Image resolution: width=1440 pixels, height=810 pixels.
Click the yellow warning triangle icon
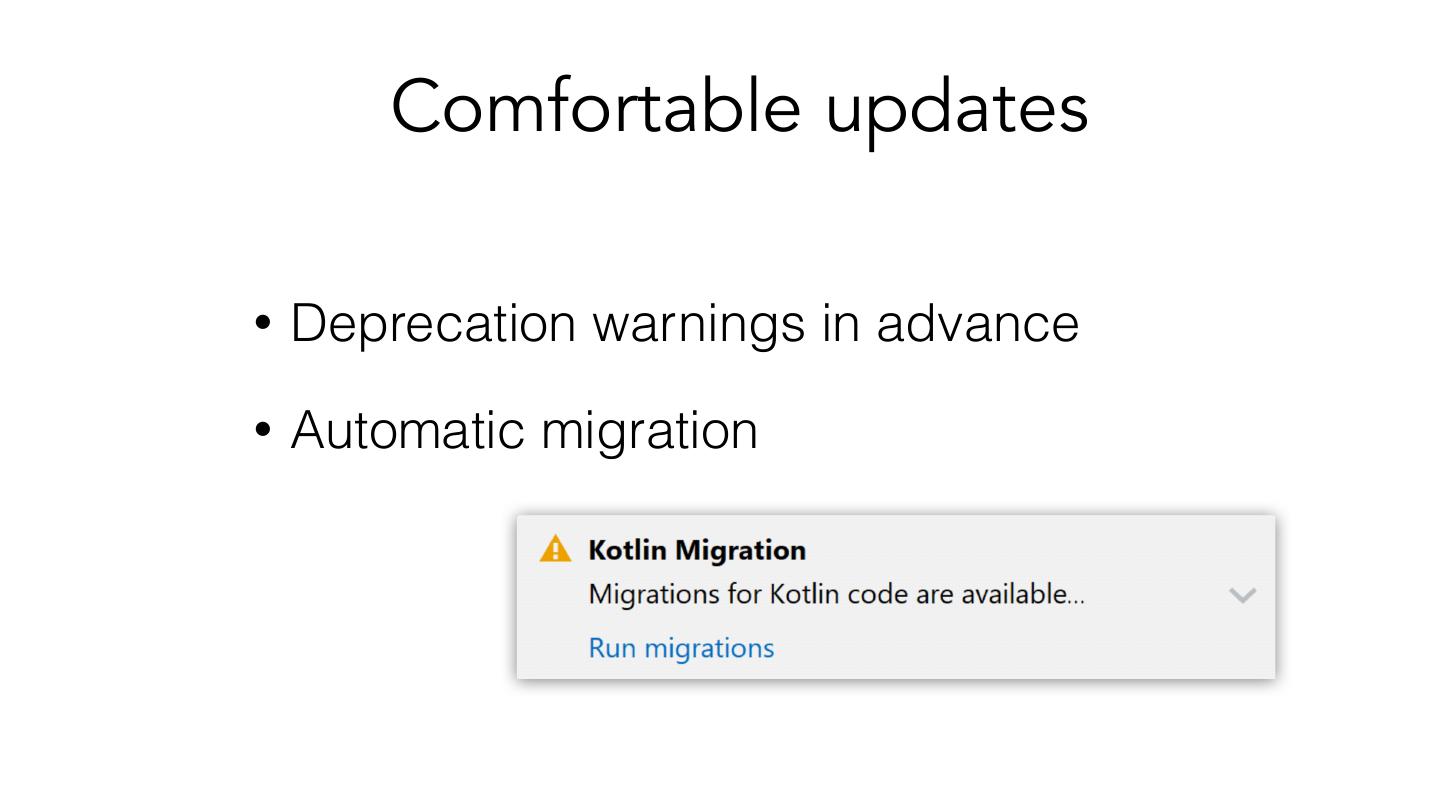(555, 549)
